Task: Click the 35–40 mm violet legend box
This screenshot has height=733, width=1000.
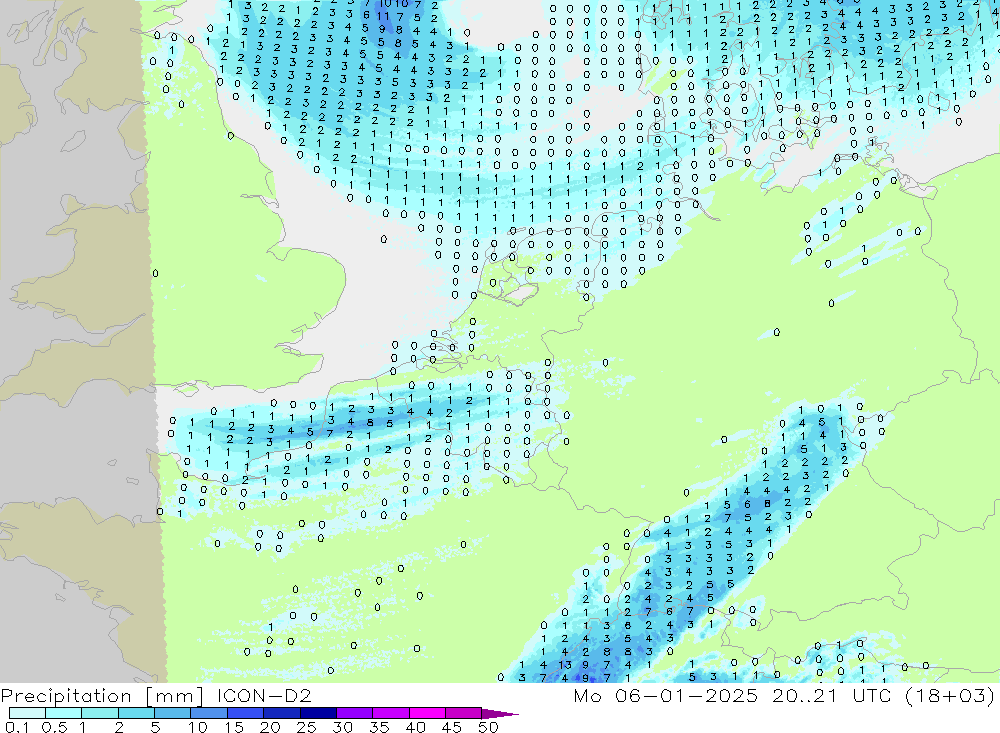Action: [390, 713]
